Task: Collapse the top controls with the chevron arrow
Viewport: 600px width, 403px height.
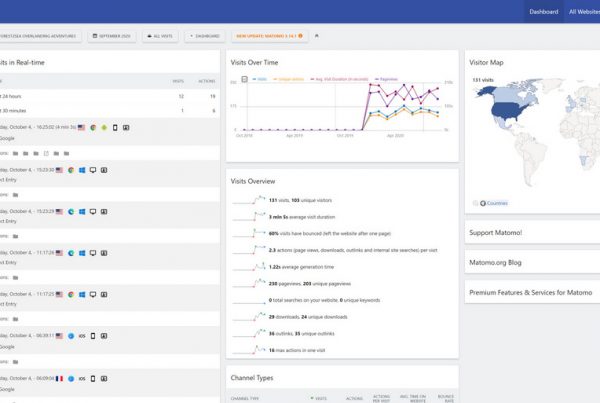Action: [x=317, y=36]
